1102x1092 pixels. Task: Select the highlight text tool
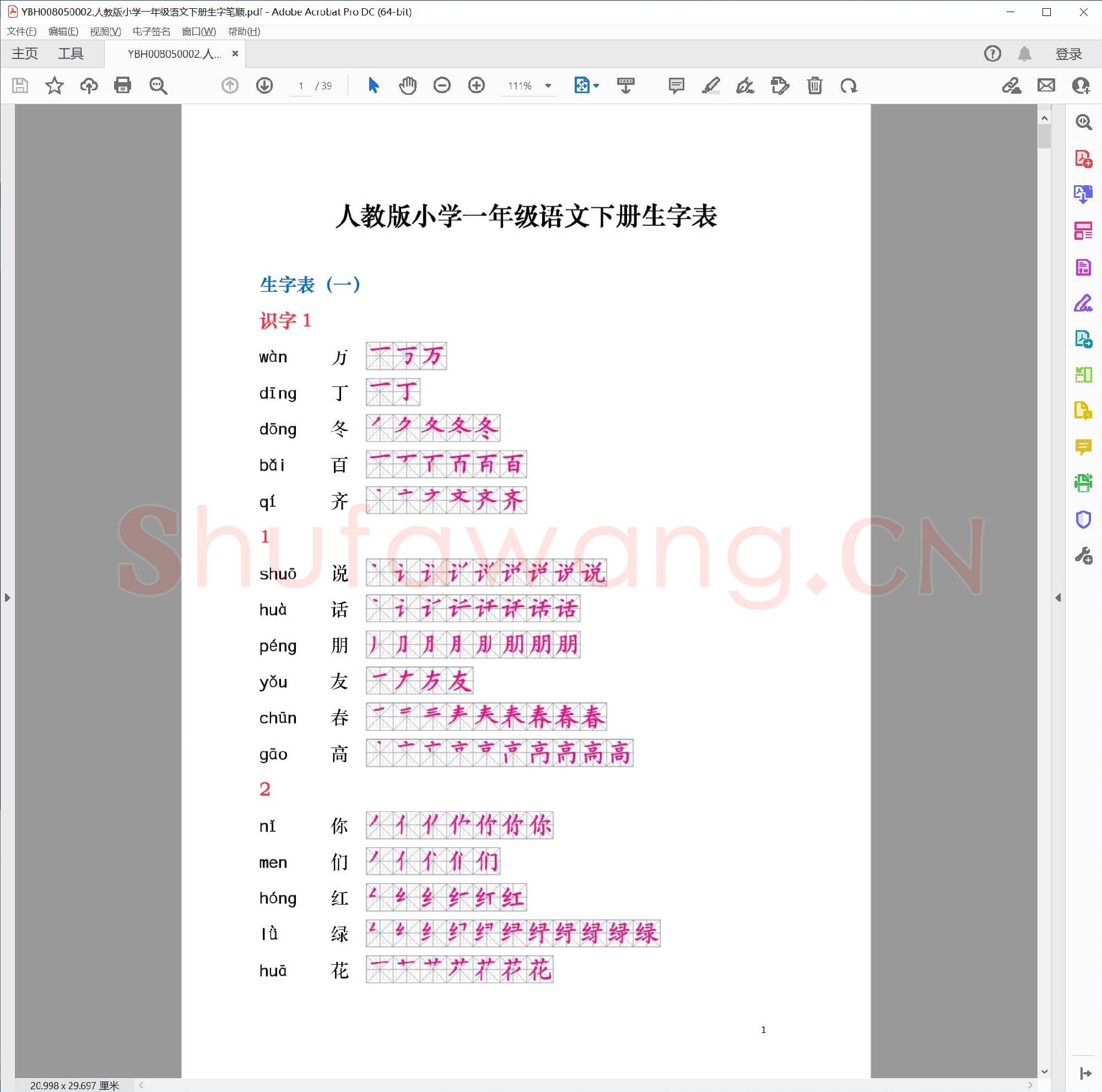(x=711, y=85)
